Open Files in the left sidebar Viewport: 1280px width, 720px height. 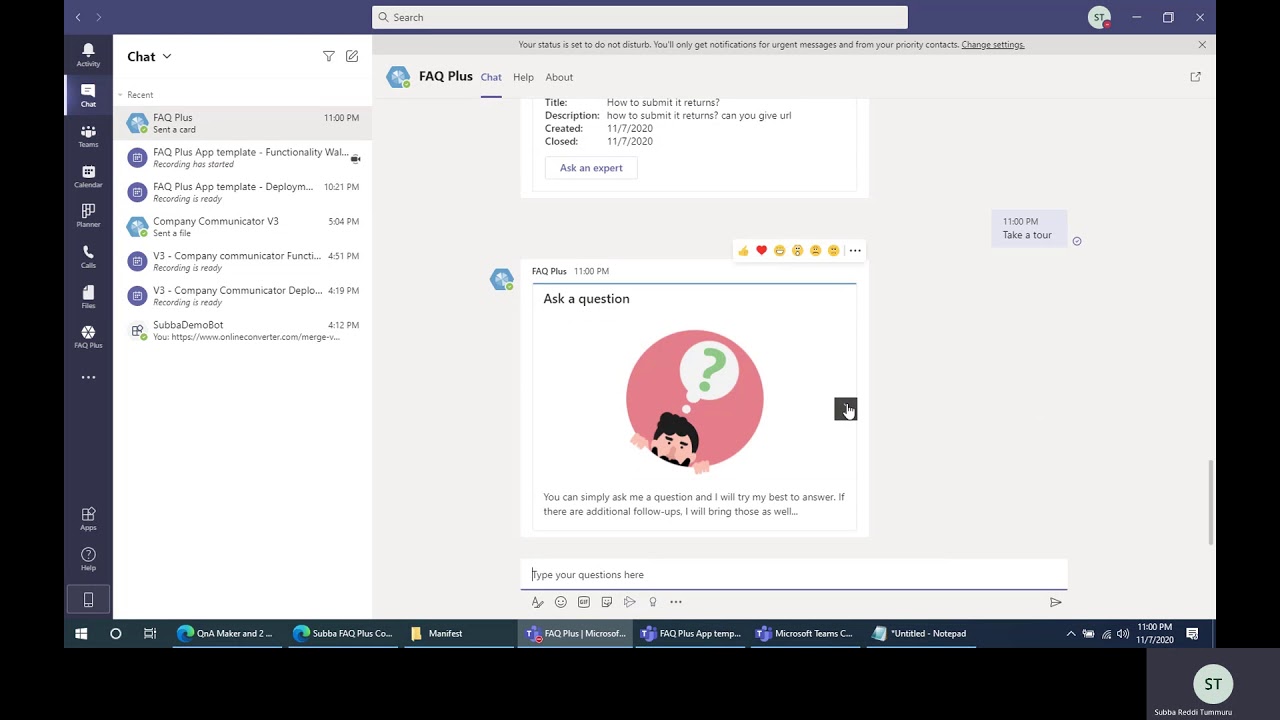pos(88,297)
